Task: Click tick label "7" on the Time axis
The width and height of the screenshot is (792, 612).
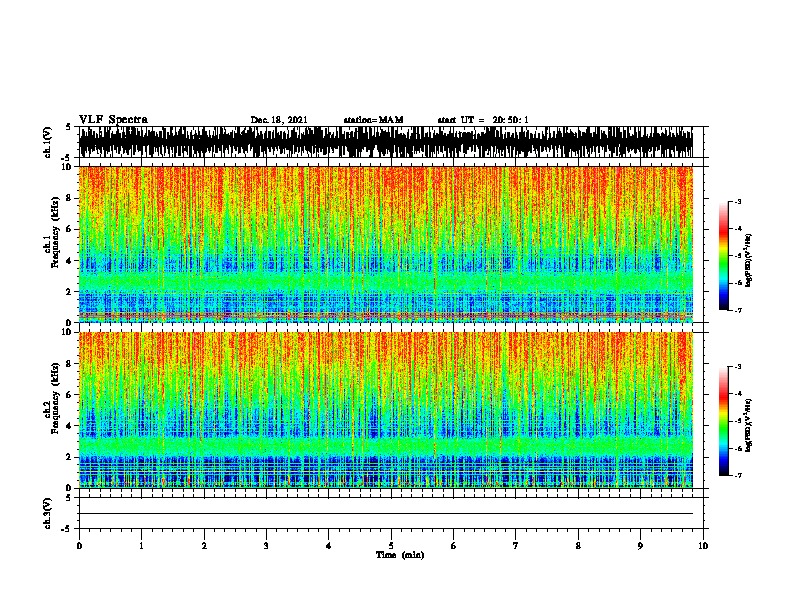Action: 516,546
